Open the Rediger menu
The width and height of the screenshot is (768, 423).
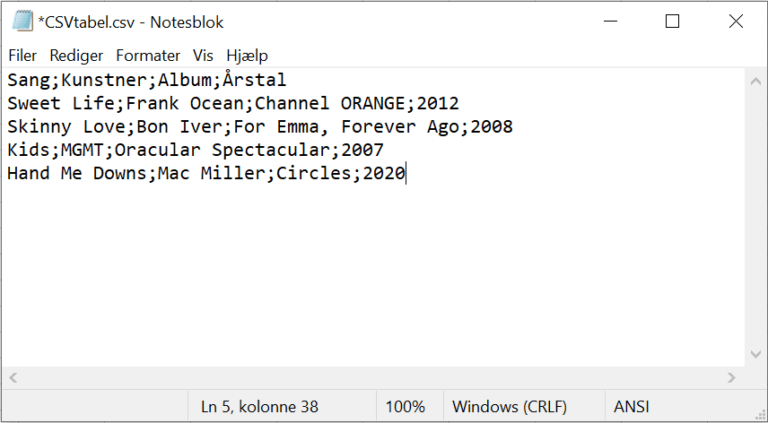tap(76, 55)
